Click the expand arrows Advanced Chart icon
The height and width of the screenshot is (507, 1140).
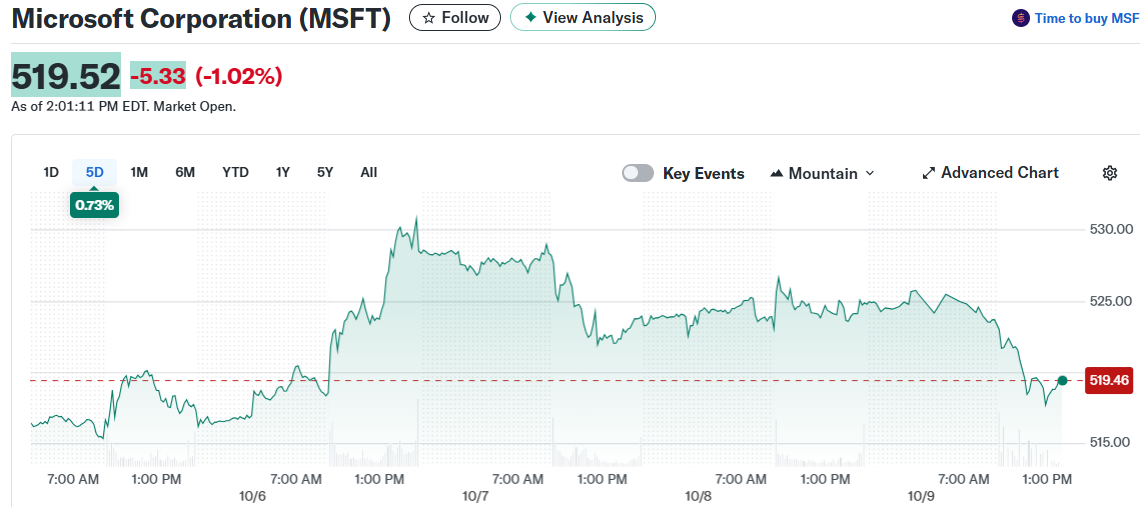(x=928, y=173)
